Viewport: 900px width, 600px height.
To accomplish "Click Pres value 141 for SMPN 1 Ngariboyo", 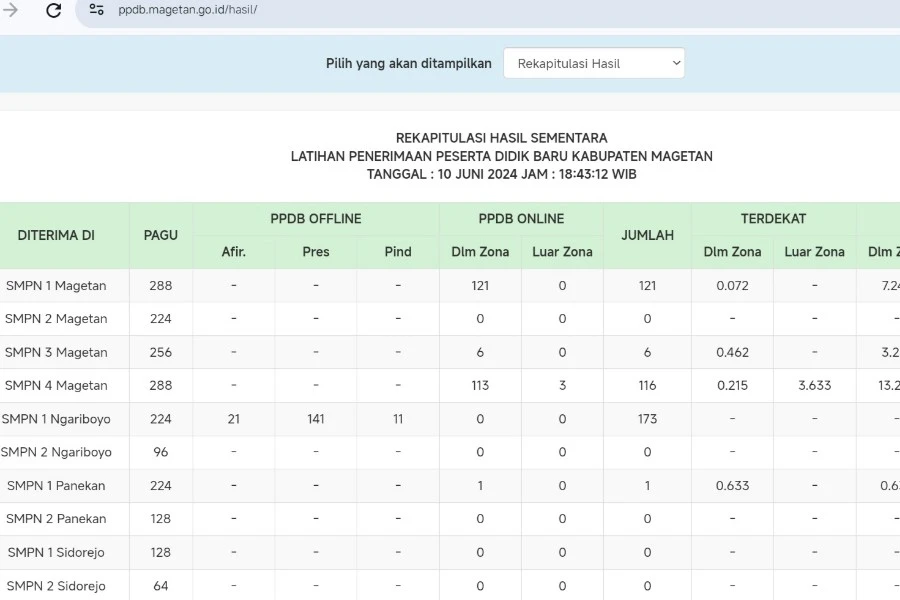I will point(316,419).
